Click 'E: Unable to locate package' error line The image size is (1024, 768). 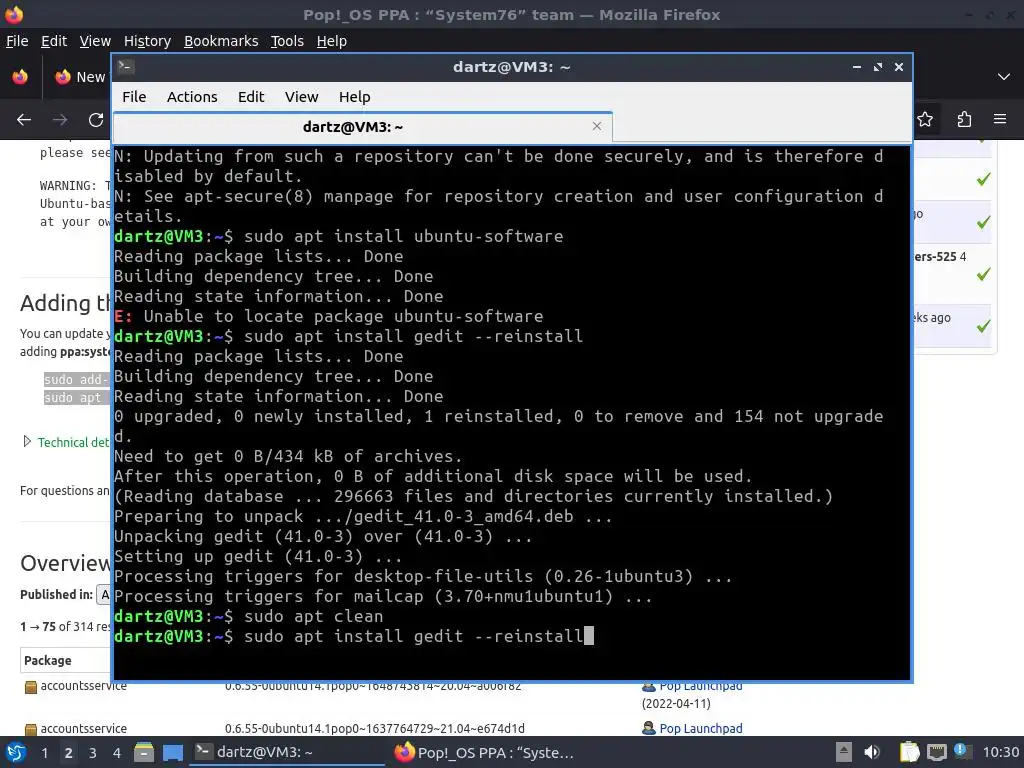tap(328, 316)
